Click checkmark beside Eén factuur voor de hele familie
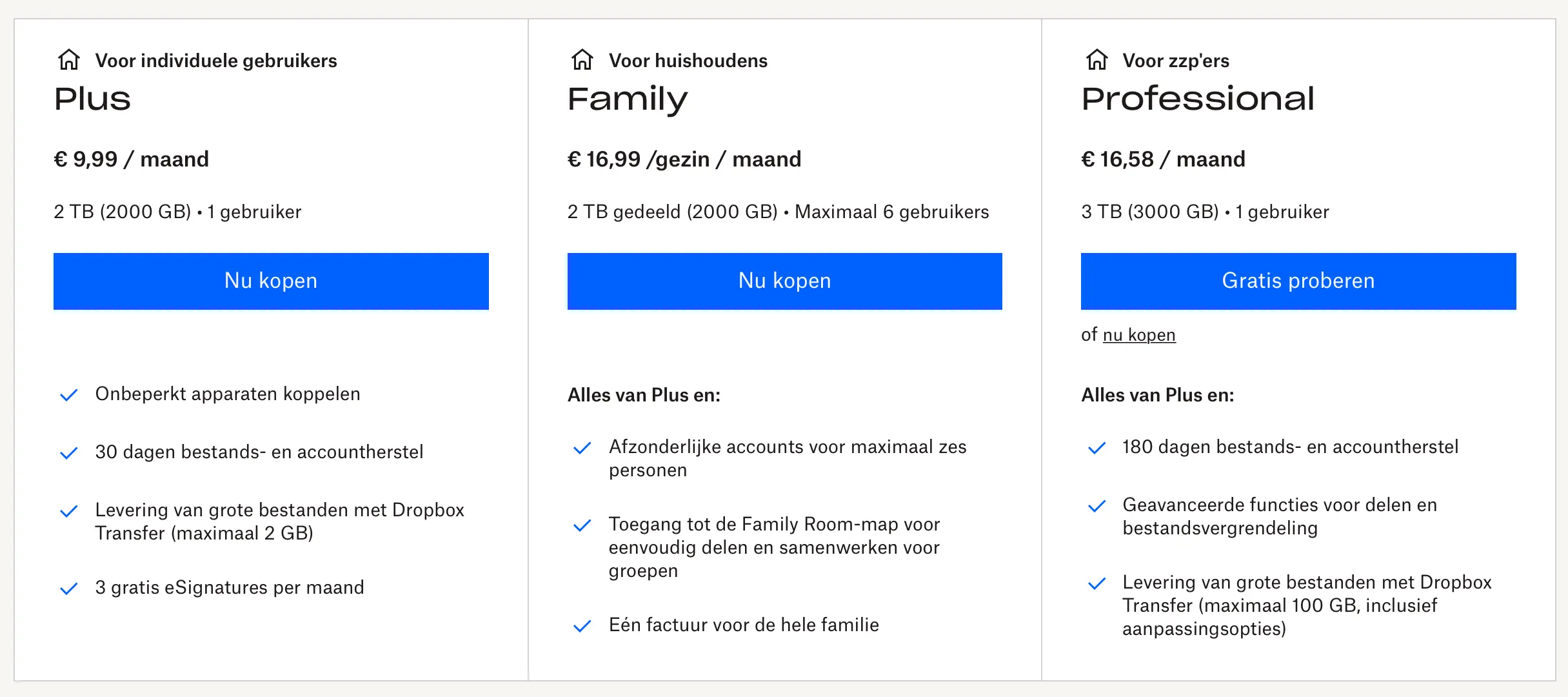This screenshot has width=1568, height=697. [582, 626]
